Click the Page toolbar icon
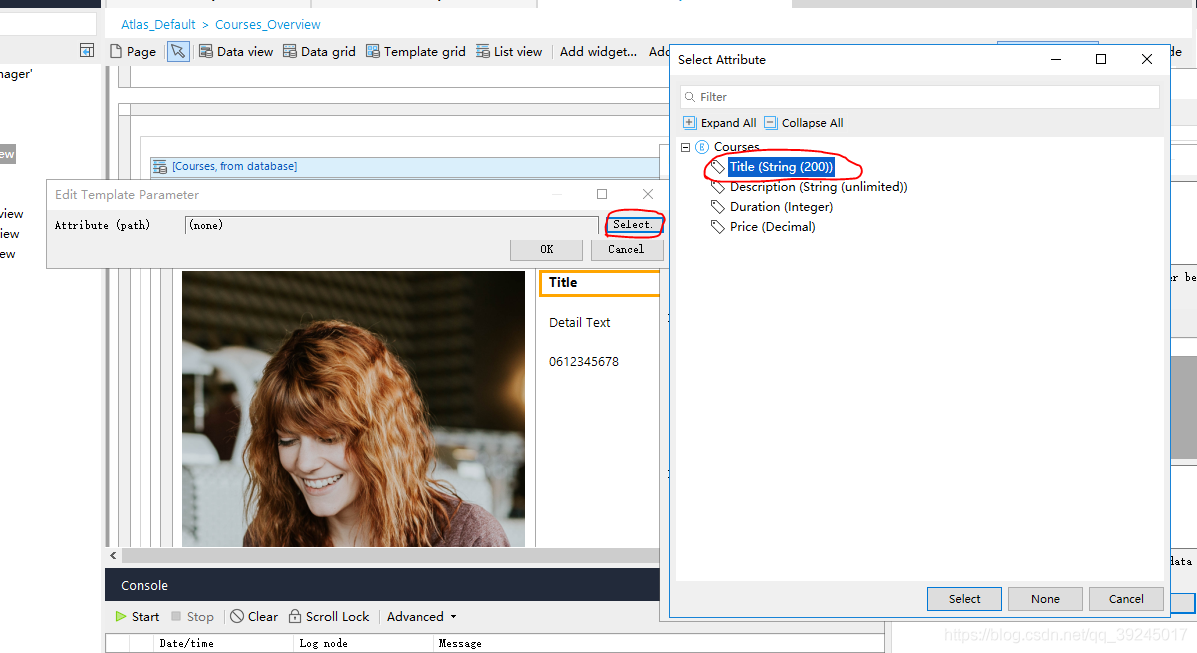Screen dimensions: 1197x653 point(116,51)
